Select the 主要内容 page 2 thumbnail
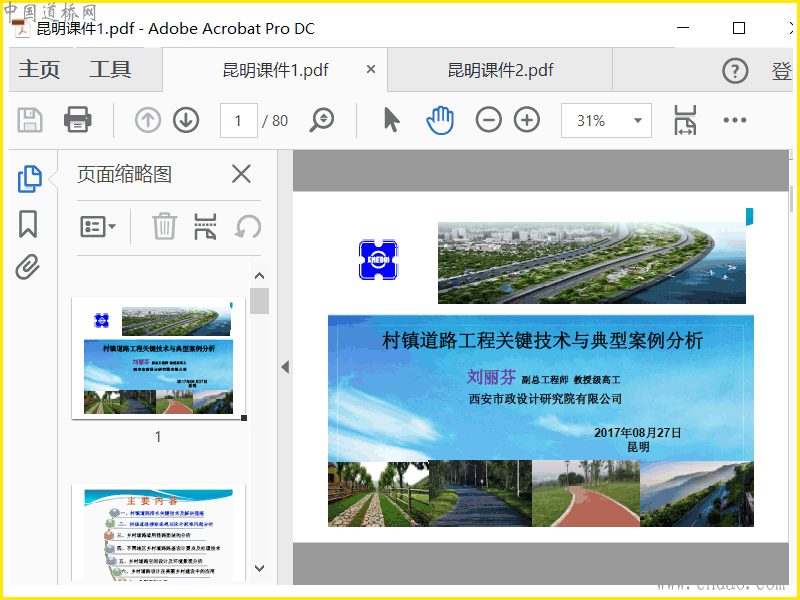 [x=159, y=533]
